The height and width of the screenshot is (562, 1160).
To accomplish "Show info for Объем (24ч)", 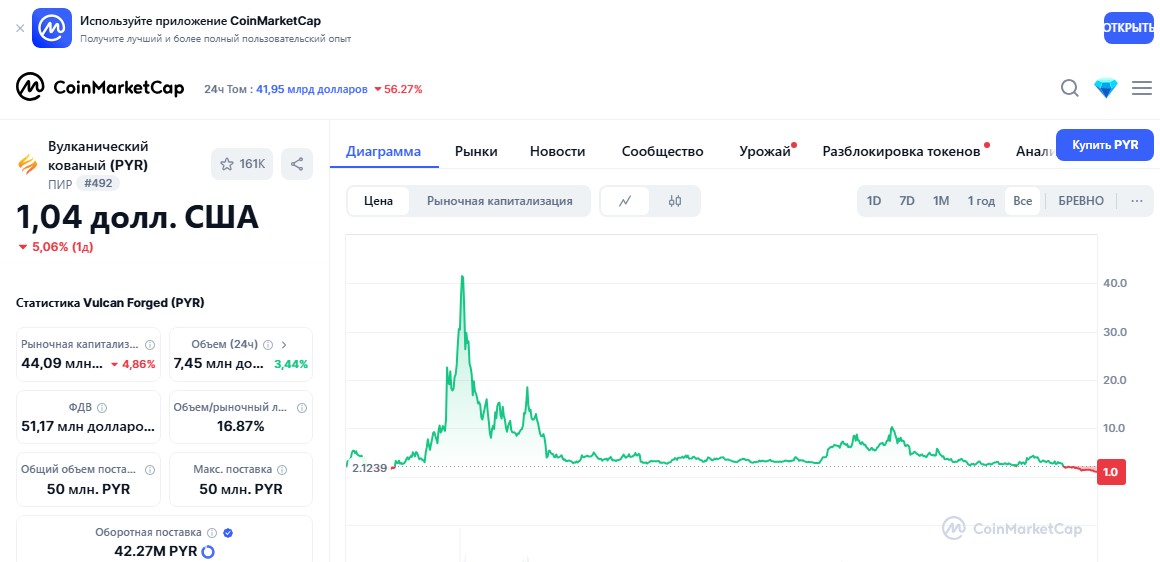I will tap(268, 345).
